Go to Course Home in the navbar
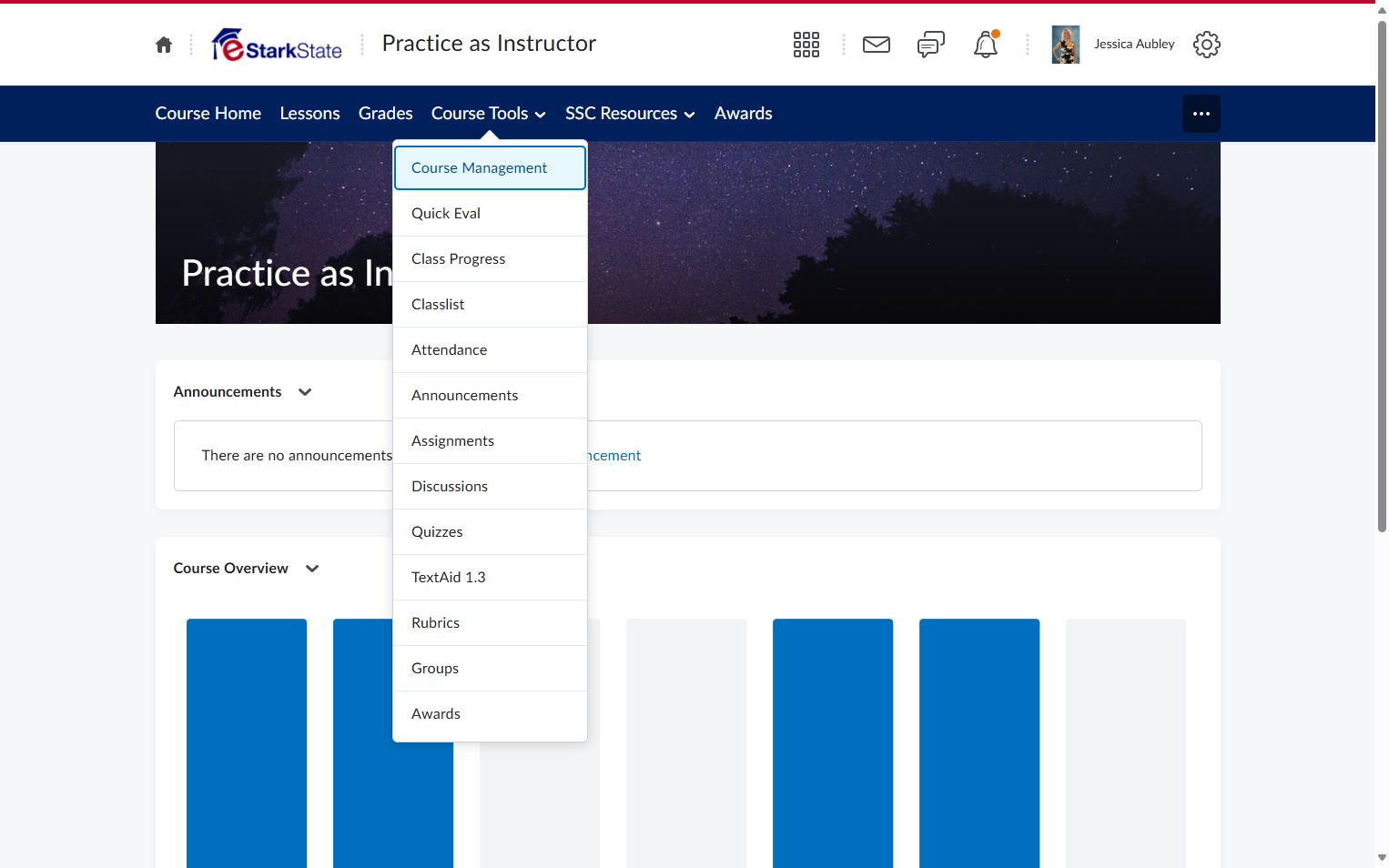1389x868 pixels. (x=208, y=114)
